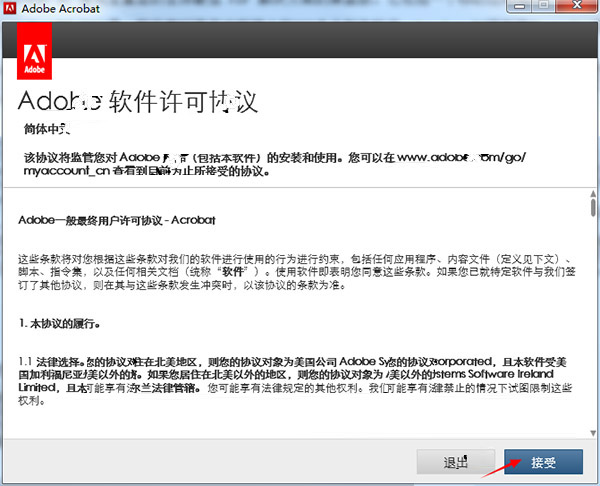Viewport: 600px width, 486px height.
Task: Click the 退出 (Exit) button
Action: point(456,462)
